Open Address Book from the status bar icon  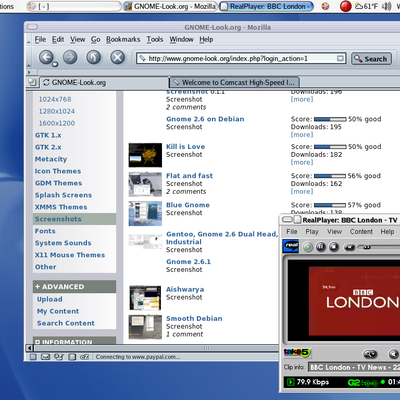[x=72, y=357]
